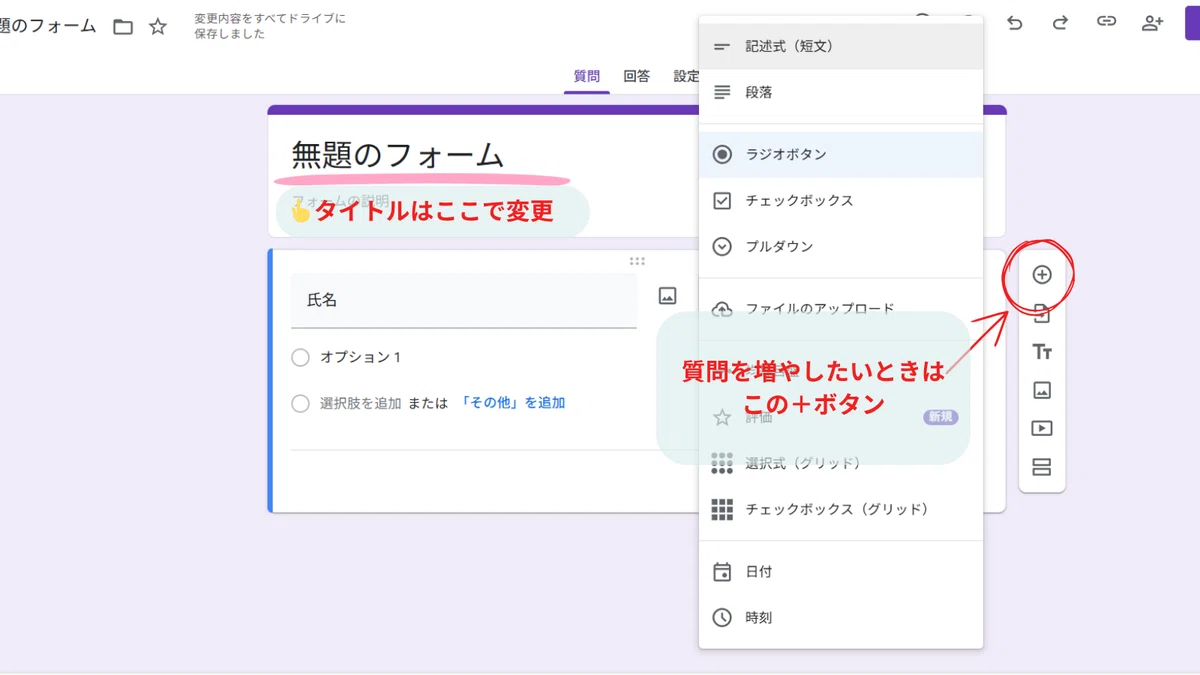Open the 質問 tab
The width and height of the screenshot is (1200, 675).
pos(587,76)
